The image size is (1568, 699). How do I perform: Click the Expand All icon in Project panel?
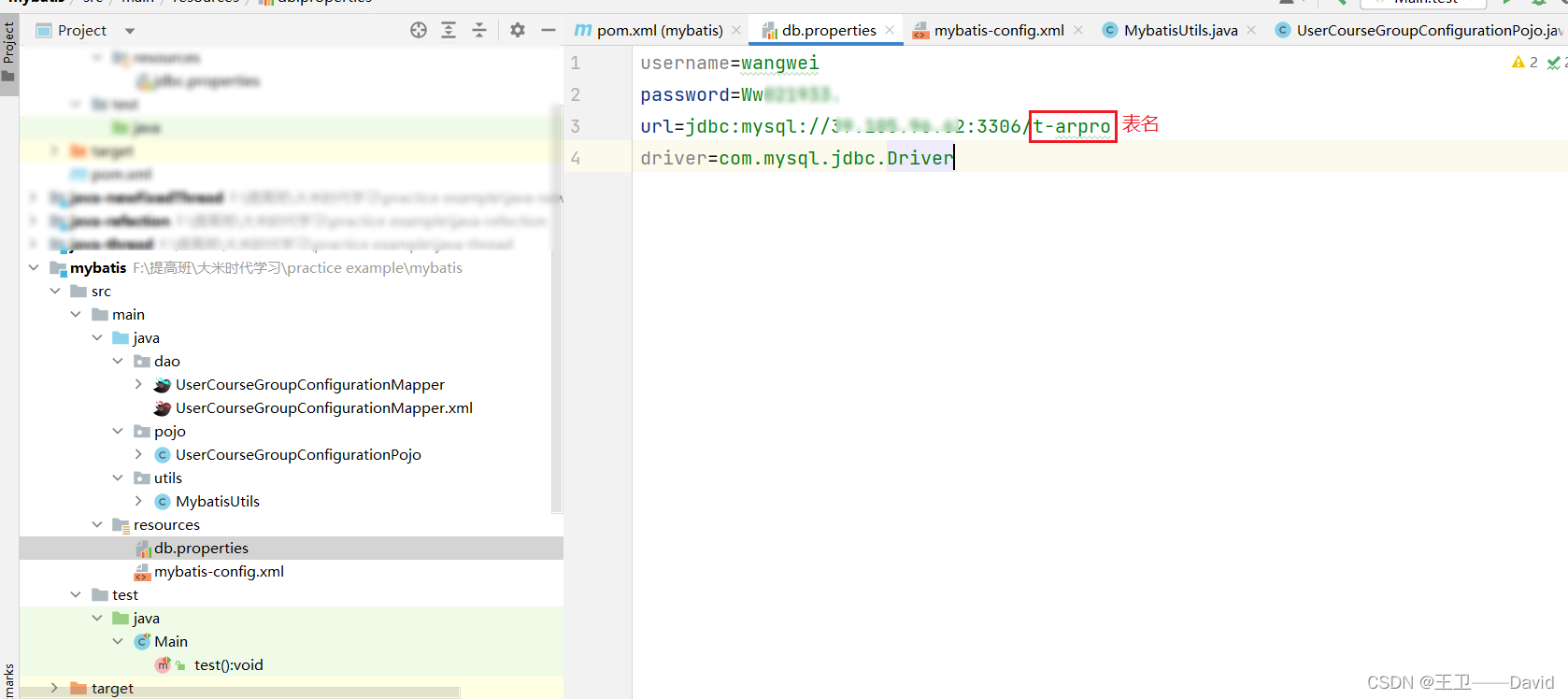pyautogui.click(x=449, y=30)
